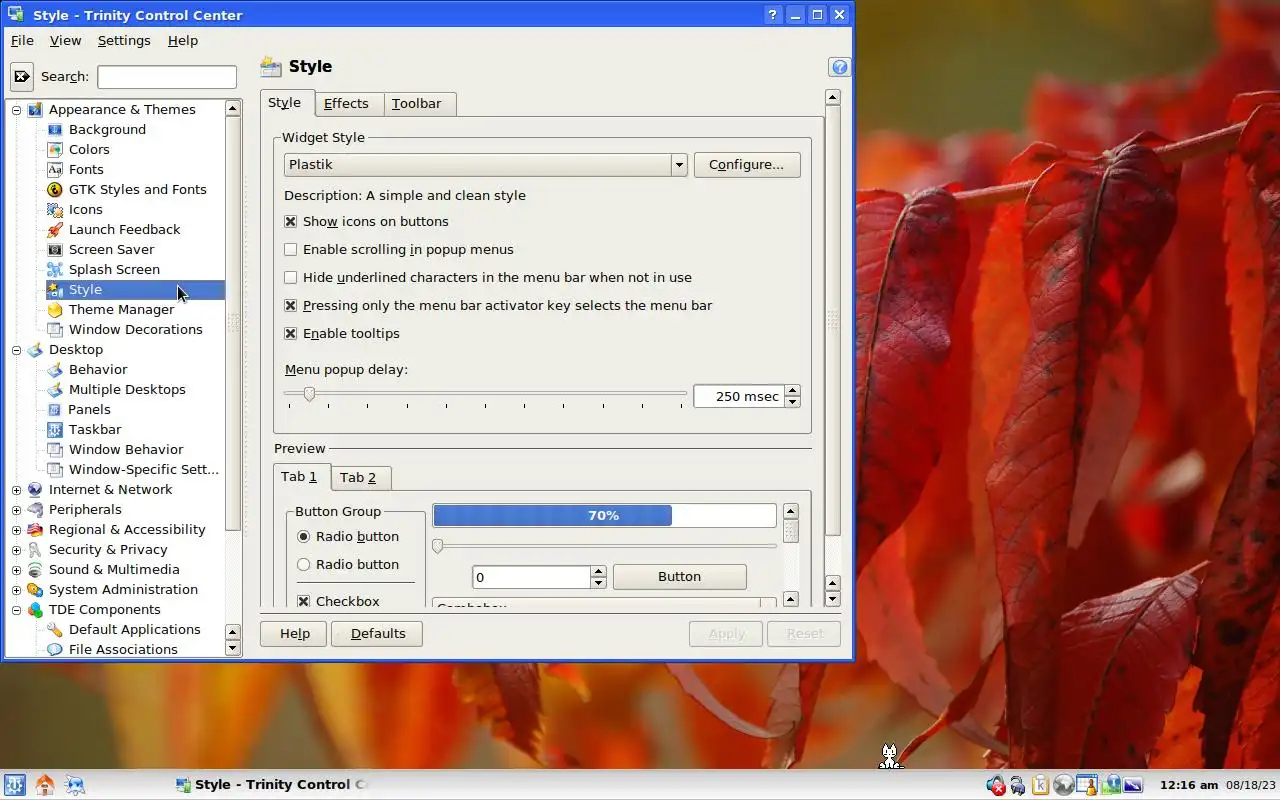1280x800 pixels.
Task: Open the Background settings icon in tree
Action: click(x=54, y=130)
